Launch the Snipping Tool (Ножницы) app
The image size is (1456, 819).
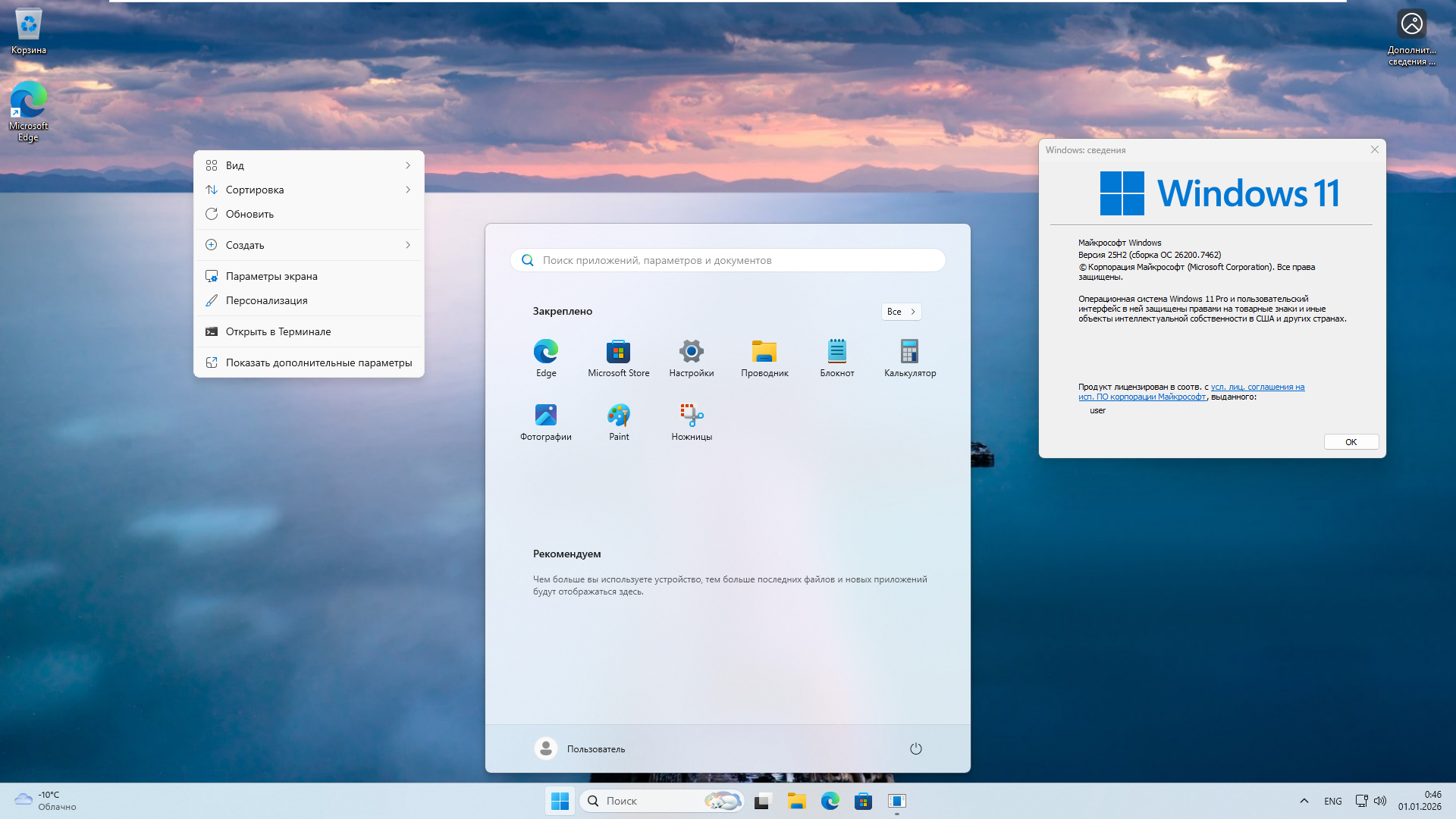pos(691,416)
